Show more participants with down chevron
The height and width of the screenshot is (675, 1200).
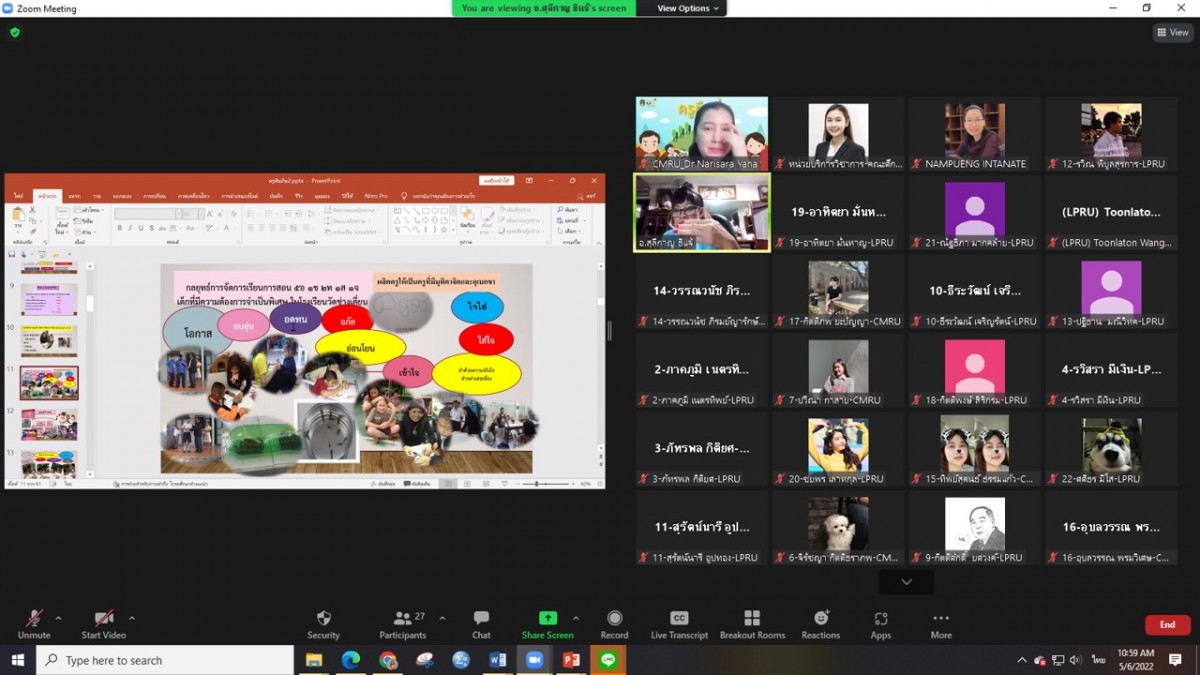(x=906, y=582)
